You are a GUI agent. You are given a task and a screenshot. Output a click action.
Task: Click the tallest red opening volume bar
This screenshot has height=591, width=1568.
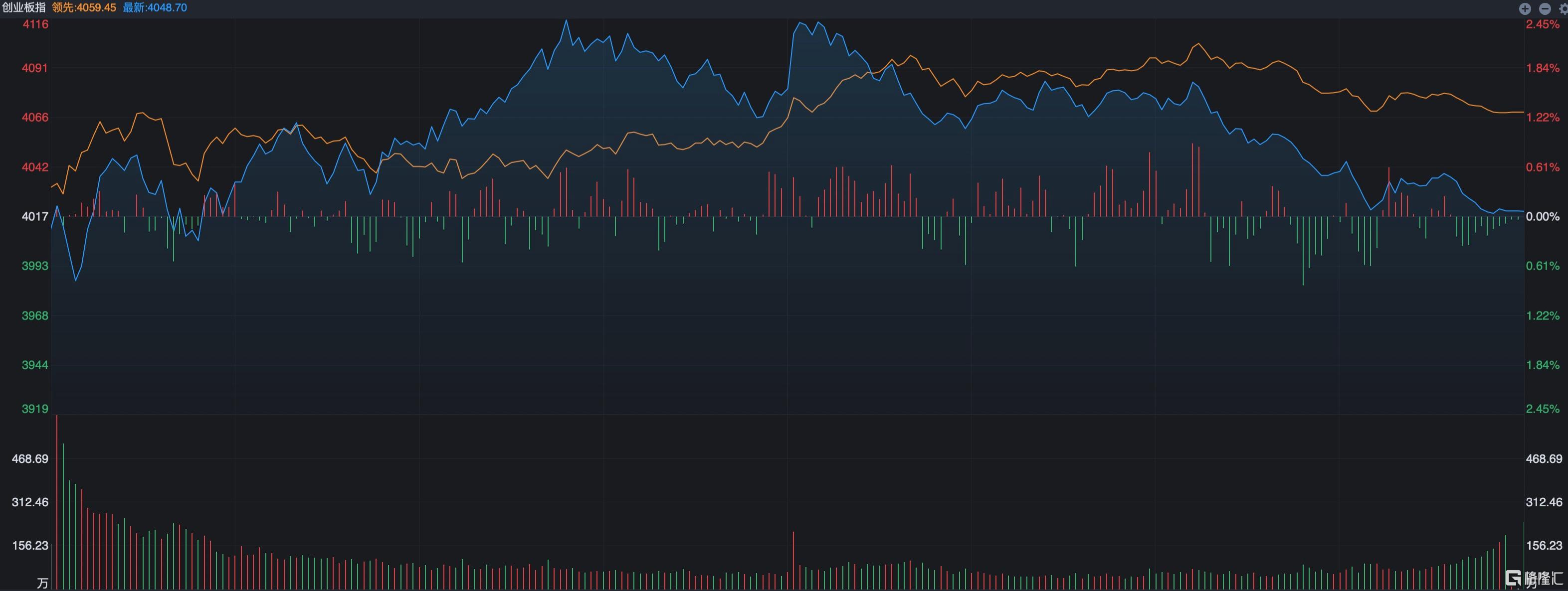coord(57,502)
